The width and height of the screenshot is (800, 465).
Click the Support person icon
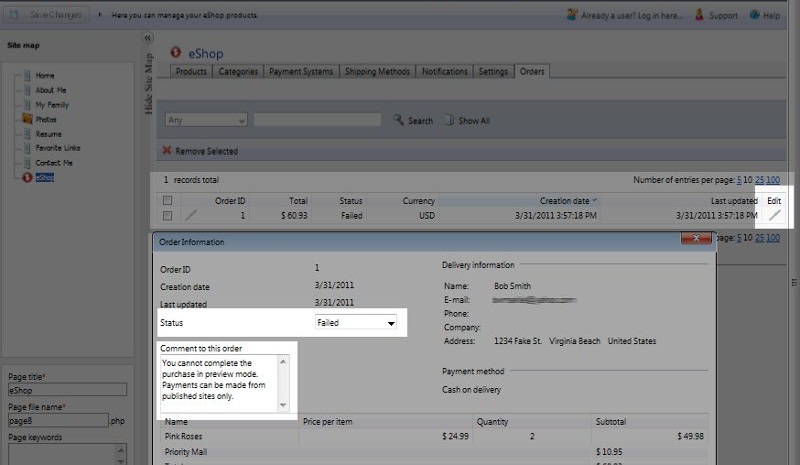(x=699, y=15)
